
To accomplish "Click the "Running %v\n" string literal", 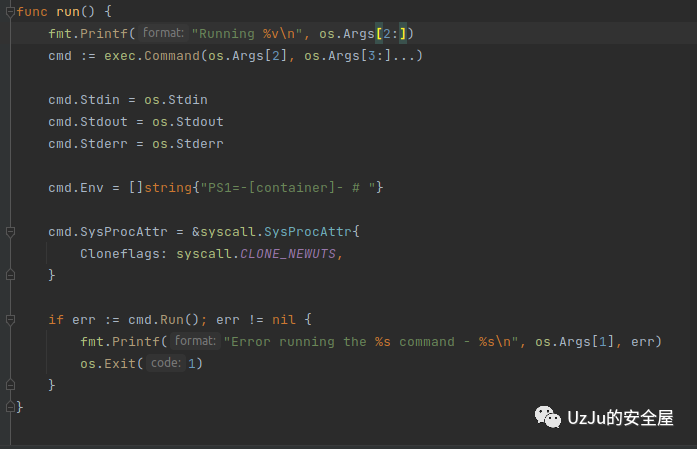I will (x=247, y=34).
